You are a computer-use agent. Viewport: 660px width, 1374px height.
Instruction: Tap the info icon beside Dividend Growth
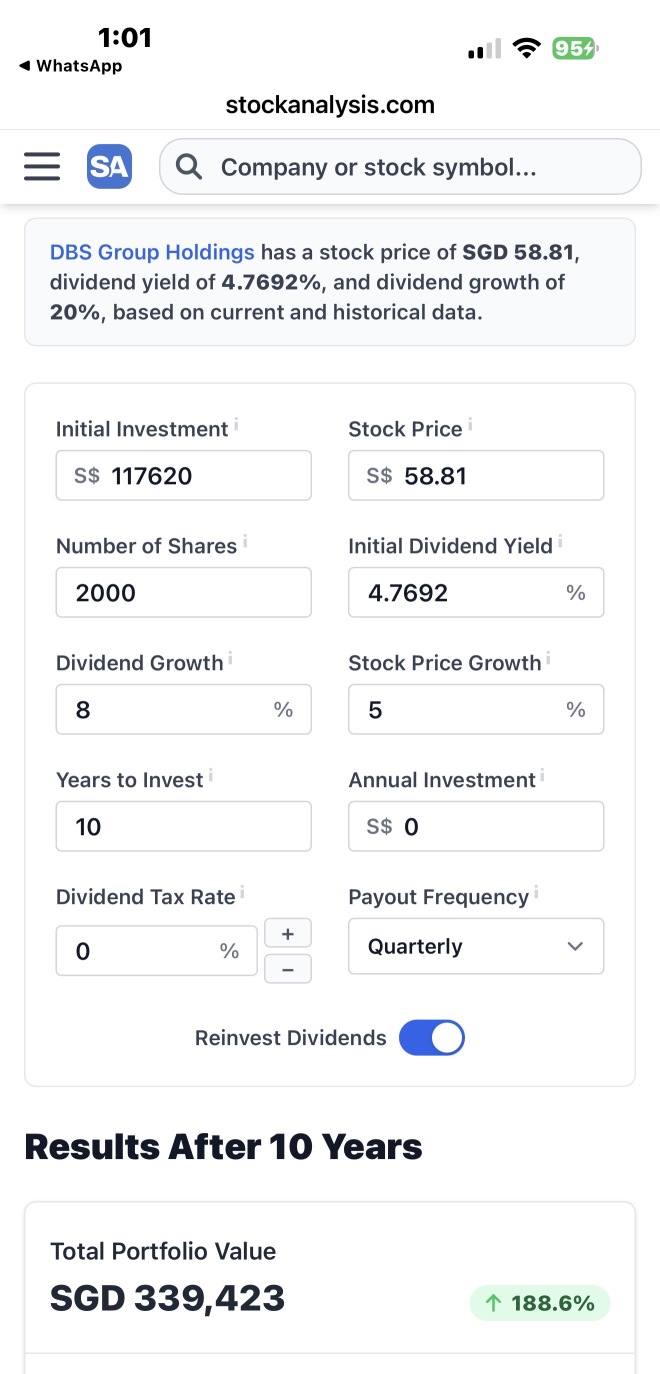click(x=231, y=658)
